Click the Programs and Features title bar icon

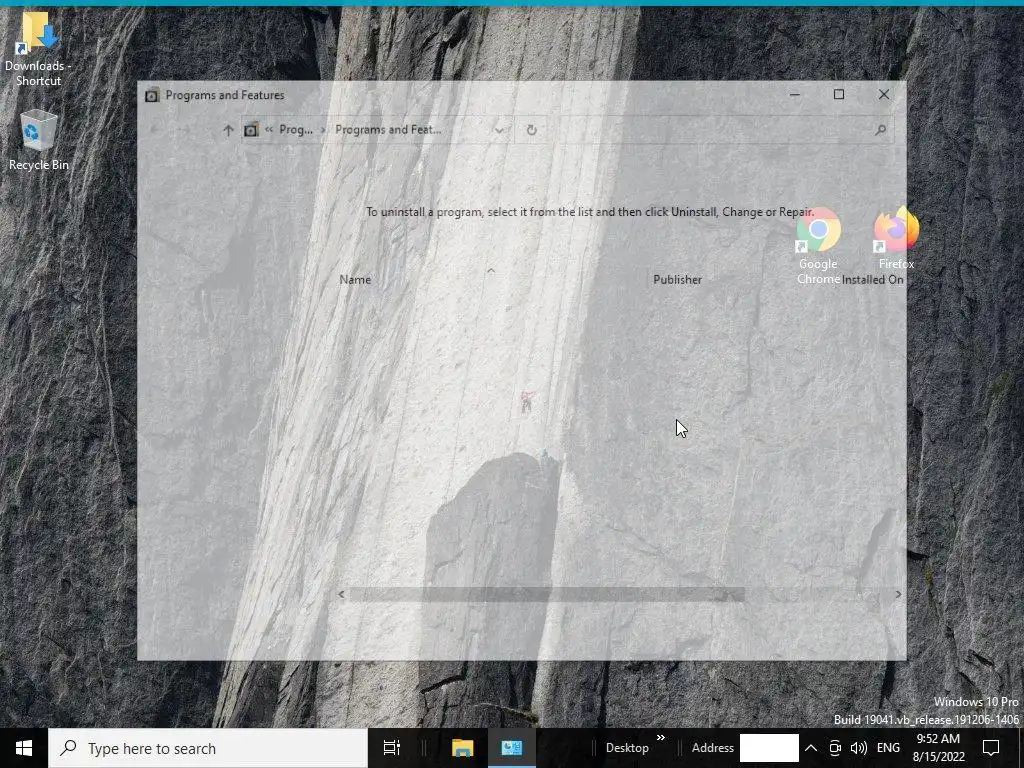(x=152, y=95)
